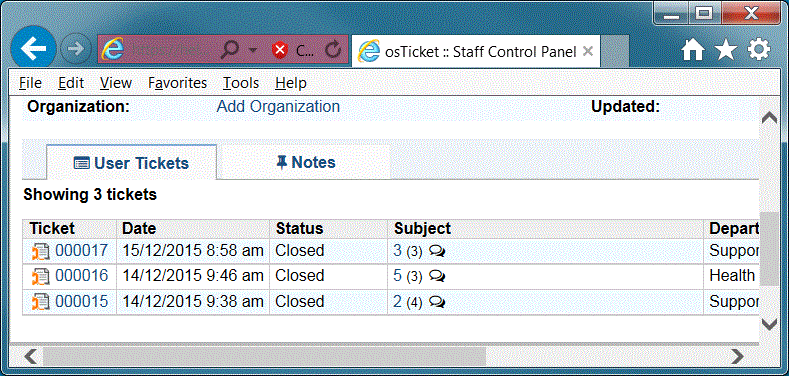Open subject link '3' of ticket 000017

click(398, 251)
